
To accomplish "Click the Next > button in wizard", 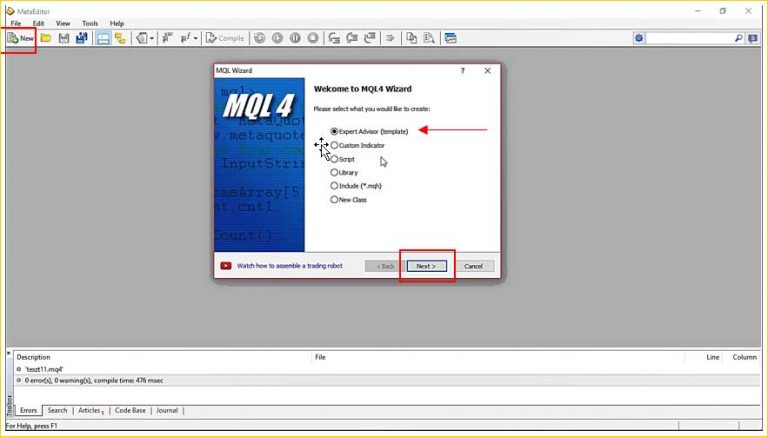I will [x=426, y=266].
